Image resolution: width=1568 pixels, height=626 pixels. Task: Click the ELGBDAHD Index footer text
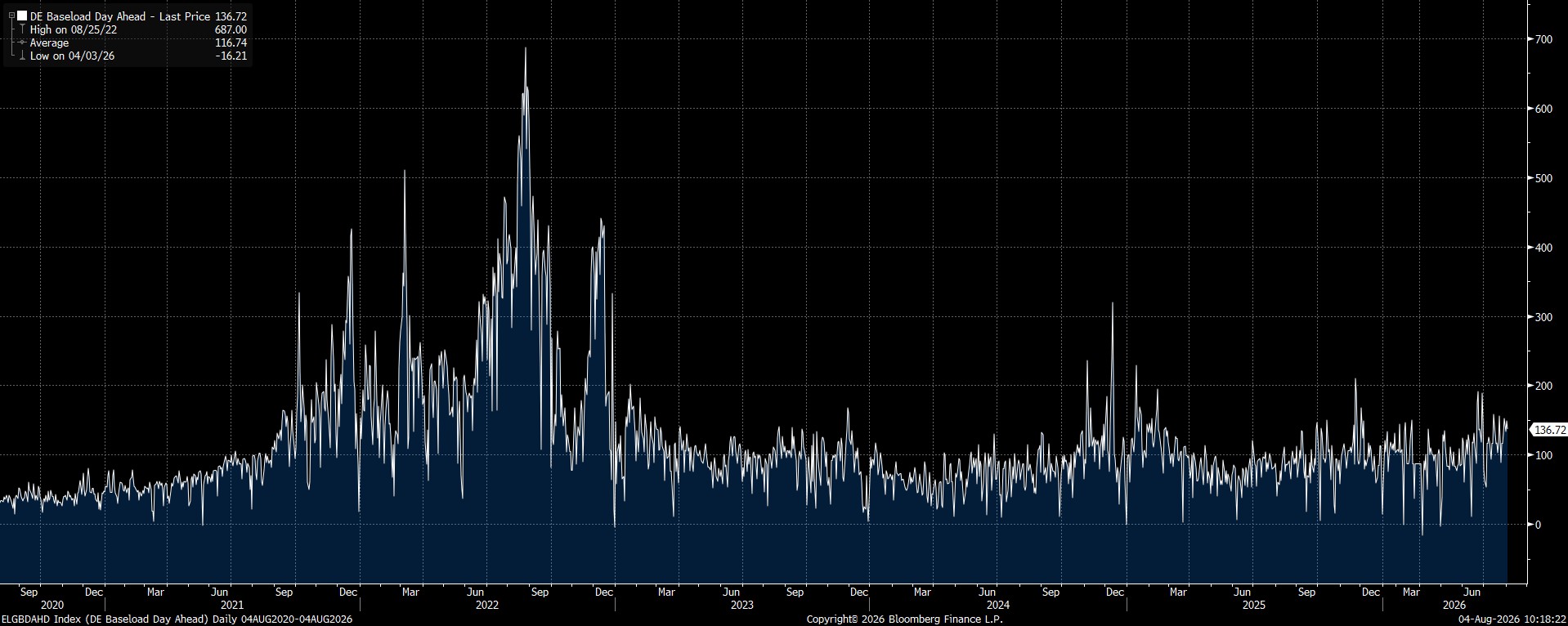coord(177,619)
